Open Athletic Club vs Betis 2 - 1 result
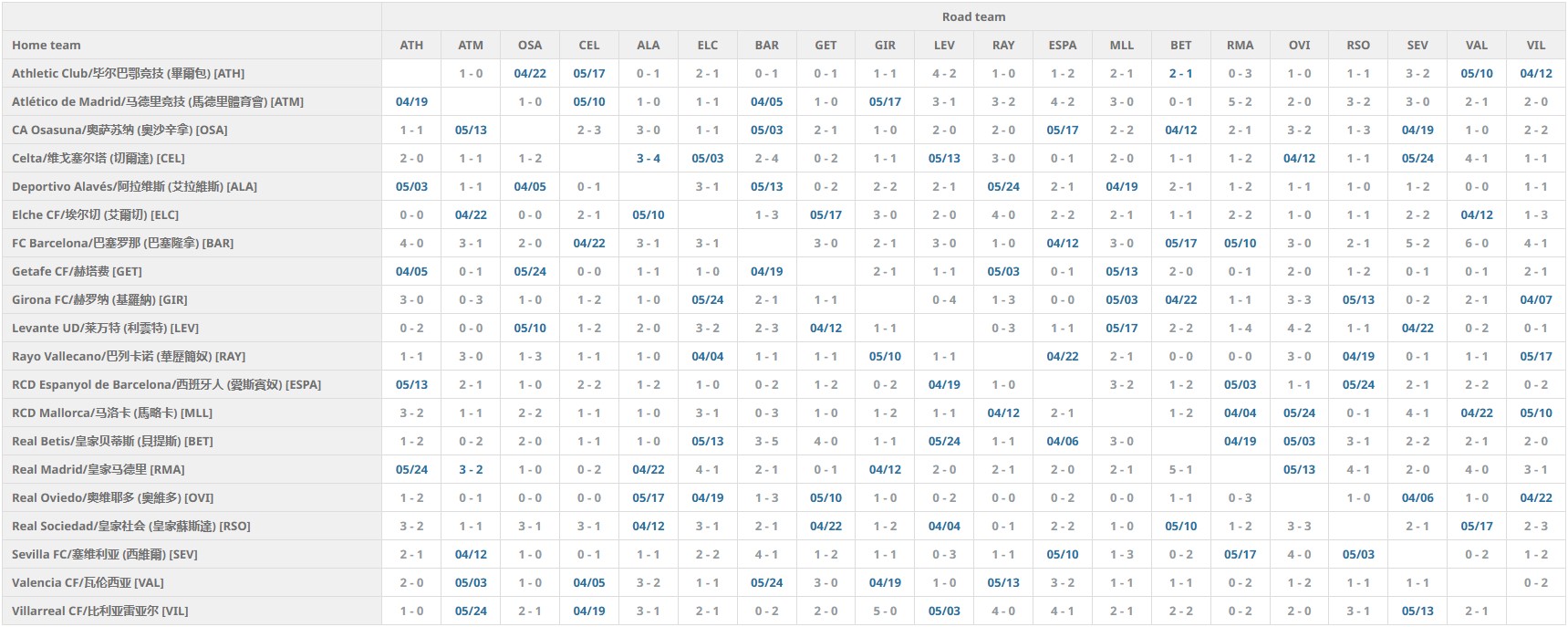This screenshot has height=627, width=1568. point(1180,73)
